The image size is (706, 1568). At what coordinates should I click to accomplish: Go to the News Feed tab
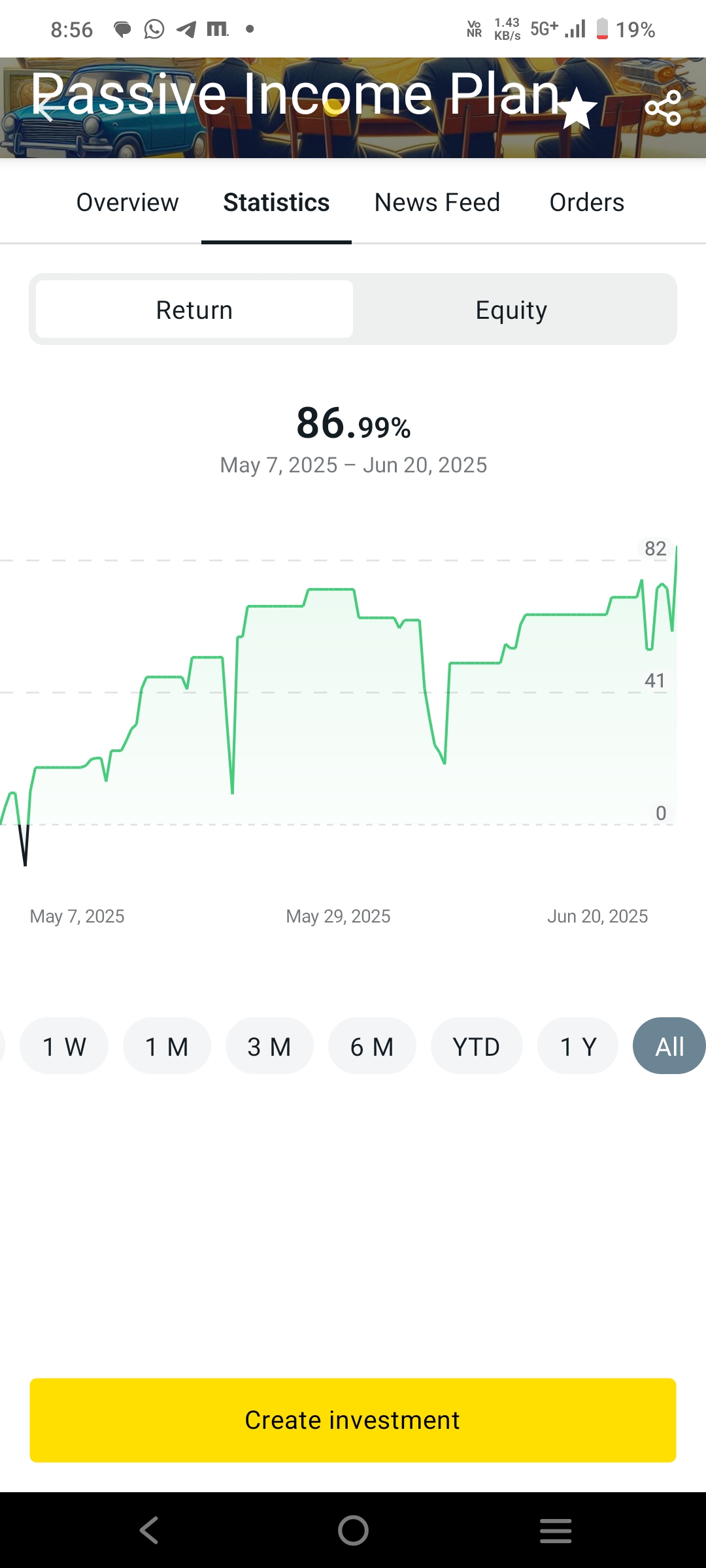(437, 203)
